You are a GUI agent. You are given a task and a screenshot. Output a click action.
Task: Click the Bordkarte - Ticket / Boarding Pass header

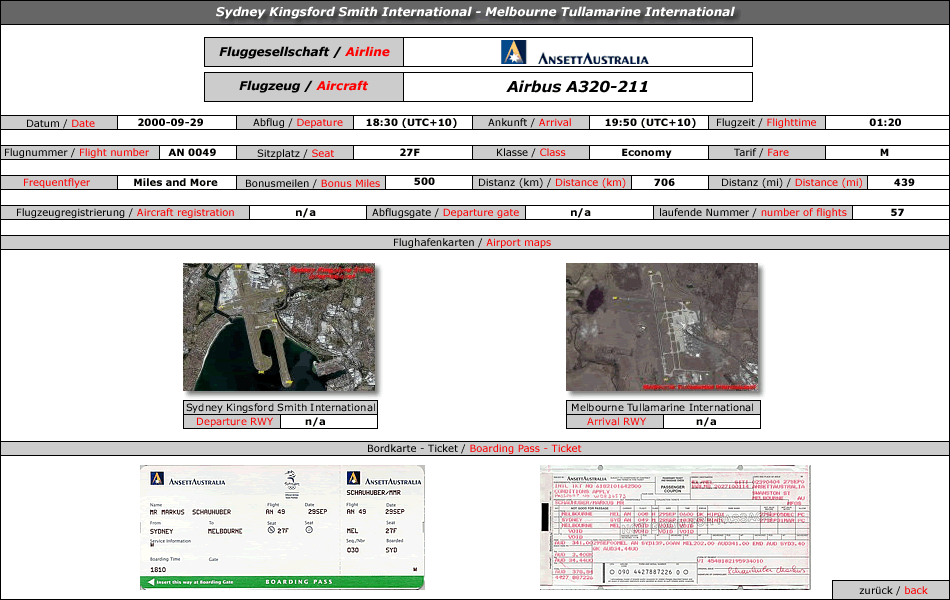point(474,448)
